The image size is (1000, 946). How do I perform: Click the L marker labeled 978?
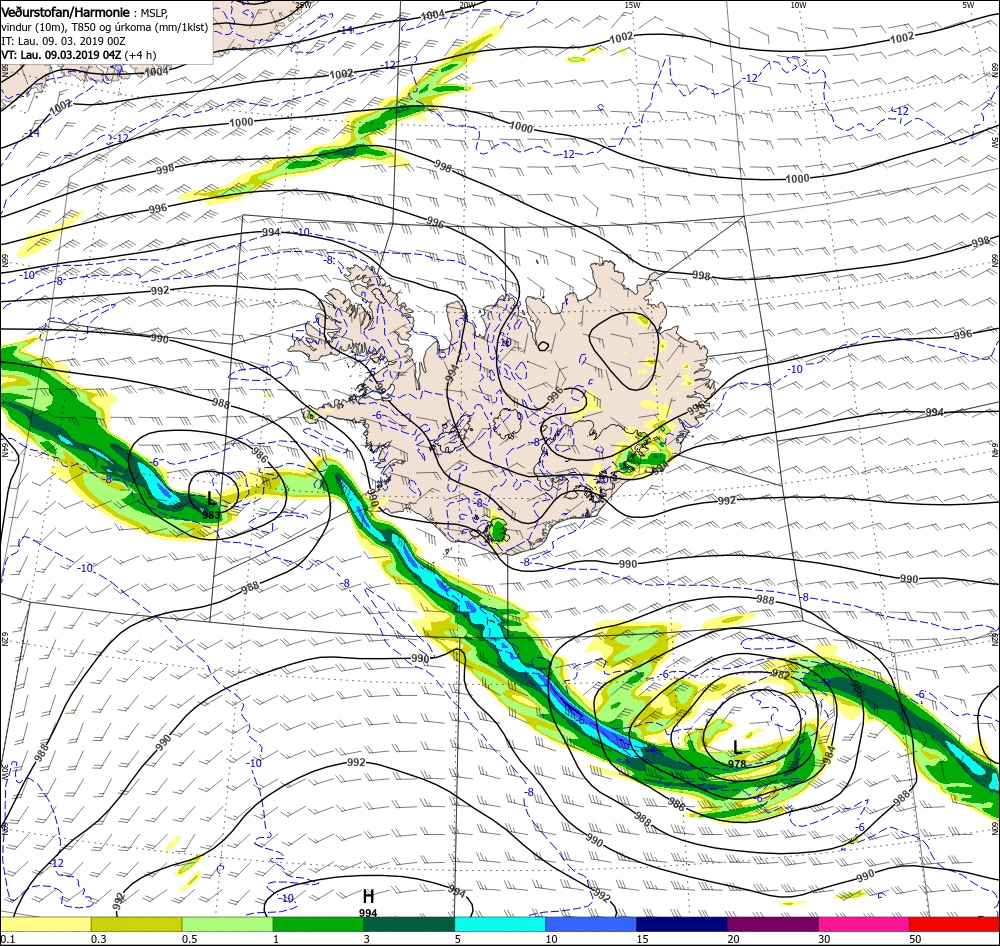pos(737,747)
